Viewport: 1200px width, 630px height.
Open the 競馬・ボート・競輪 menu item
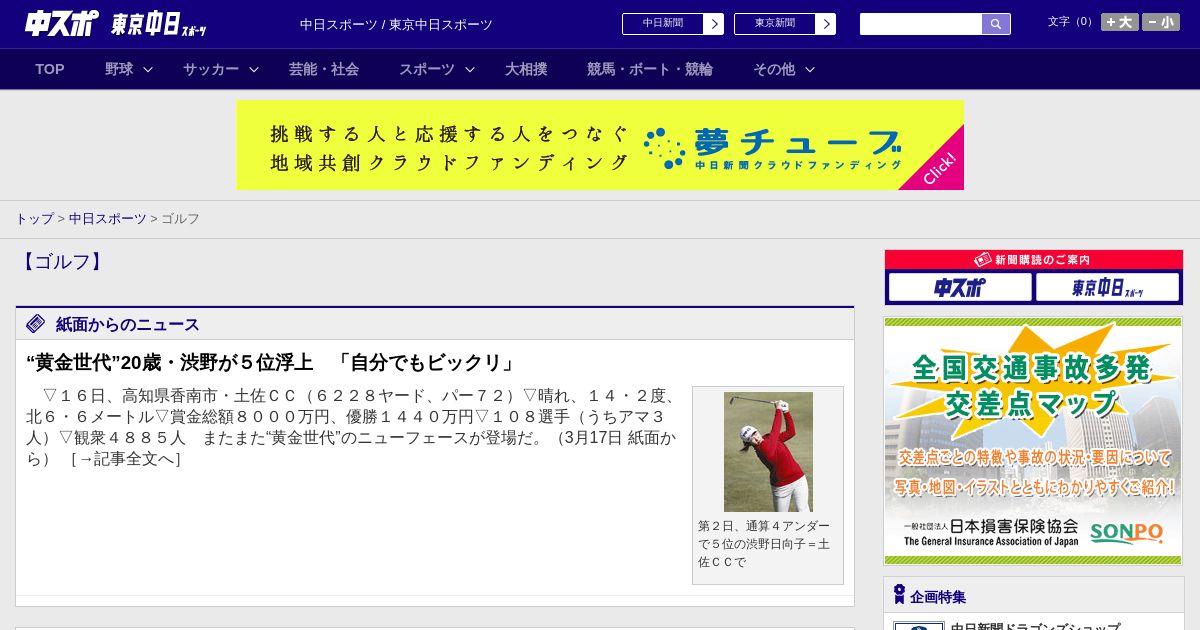tap(650, 69)
